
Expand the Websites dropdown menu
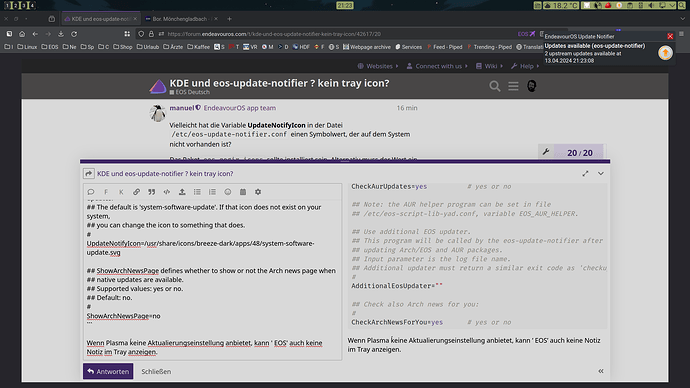(x=378, y=66)
